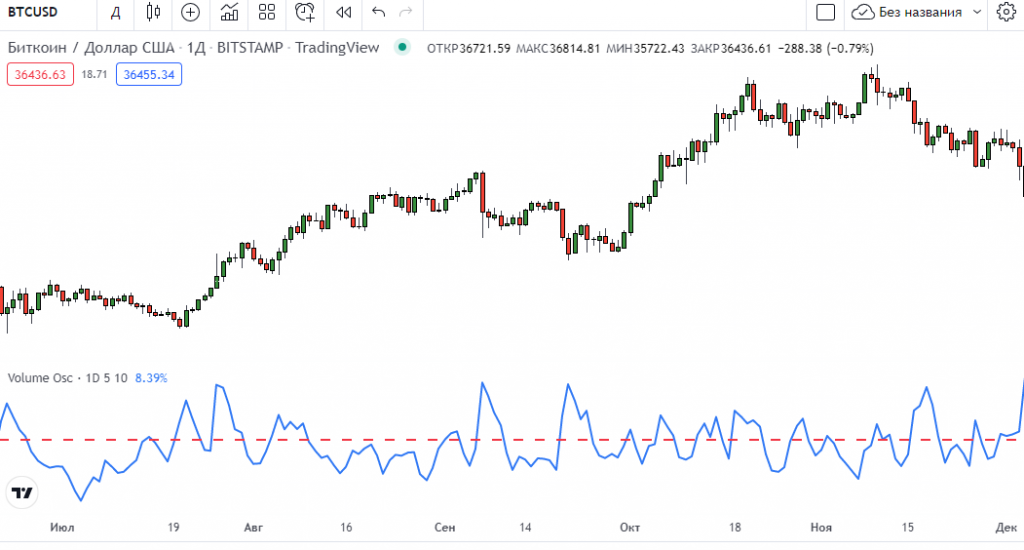
Task: Click the Июл label on time axis
Action: click(x=62, y=527)
